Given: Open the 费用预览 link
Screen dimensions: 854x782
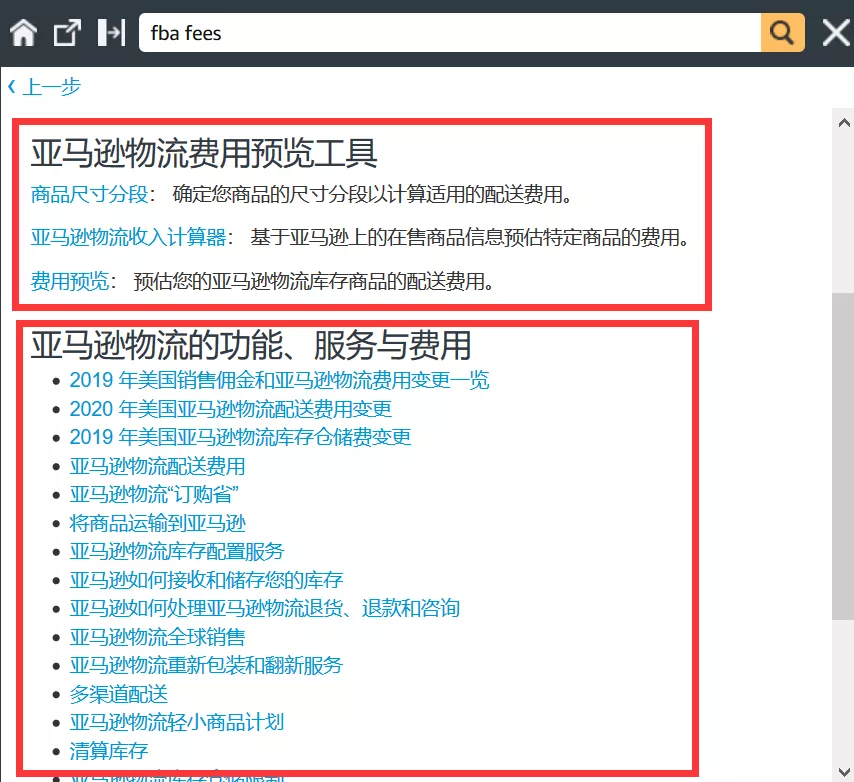Looking at the screenshot, I should (69, 281).
